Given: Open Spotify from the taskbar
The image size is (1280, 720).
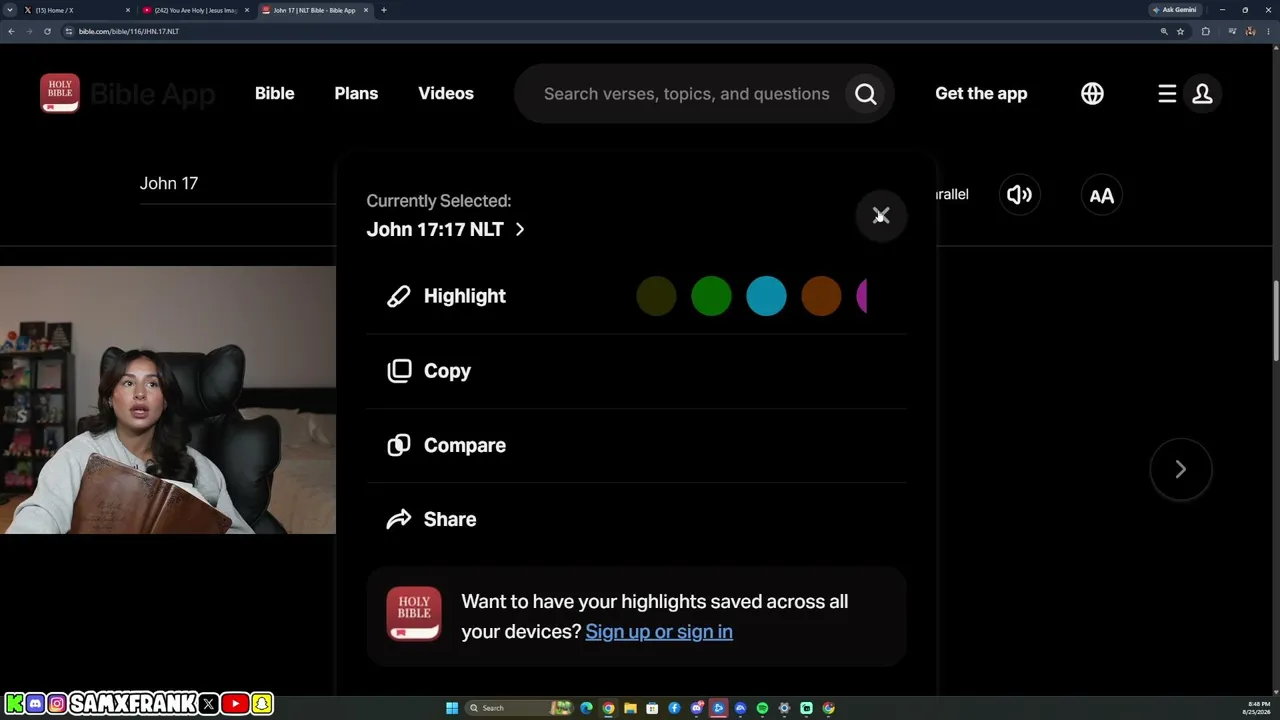Looking at the screenshot, I should pyautogui.click(x=762, y=708).
